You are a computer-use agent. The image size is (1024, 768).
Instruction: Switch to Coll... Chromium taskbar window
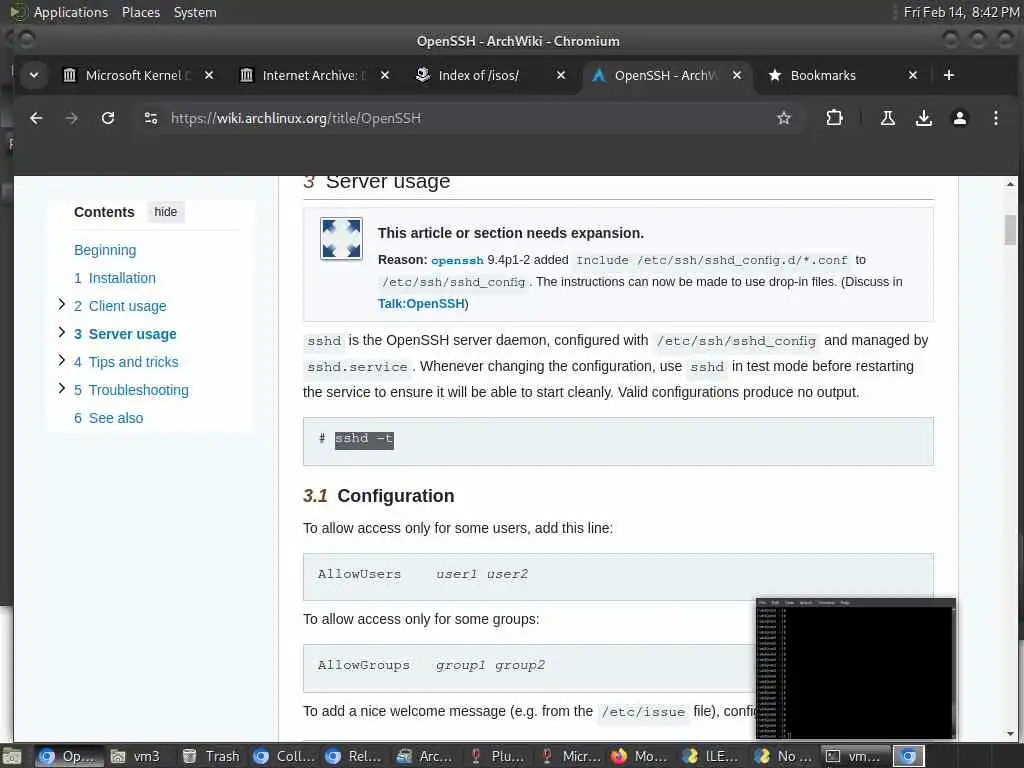point(284,756)
